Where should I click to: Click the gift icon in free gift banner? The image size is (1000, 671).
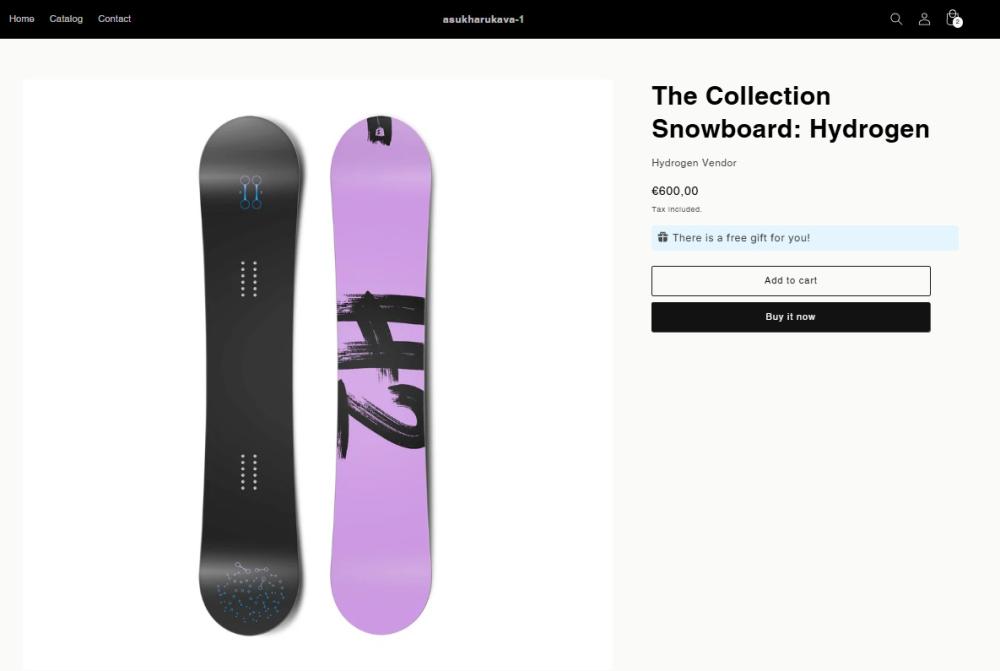(663, 237)
